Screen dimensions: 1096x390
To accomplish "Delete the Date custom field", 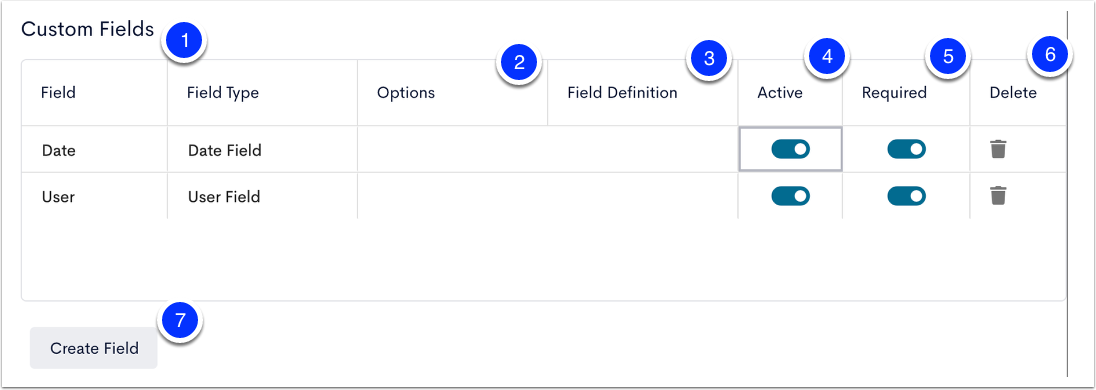I will (x=998, y=149).
